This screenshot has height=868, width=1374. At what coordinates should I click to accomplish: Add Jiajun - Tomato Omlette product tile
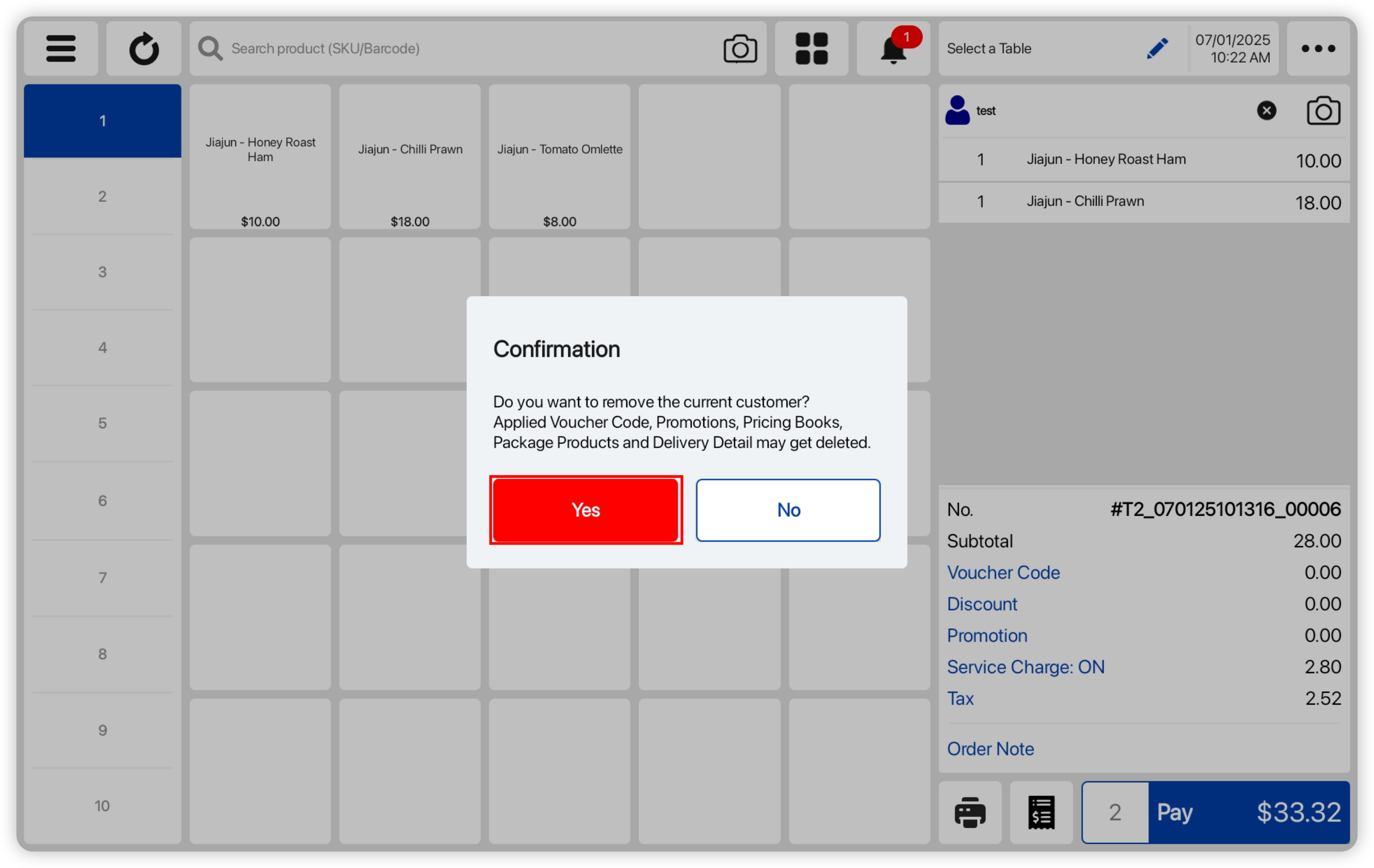pyautogui.click(x=559, y=157)
